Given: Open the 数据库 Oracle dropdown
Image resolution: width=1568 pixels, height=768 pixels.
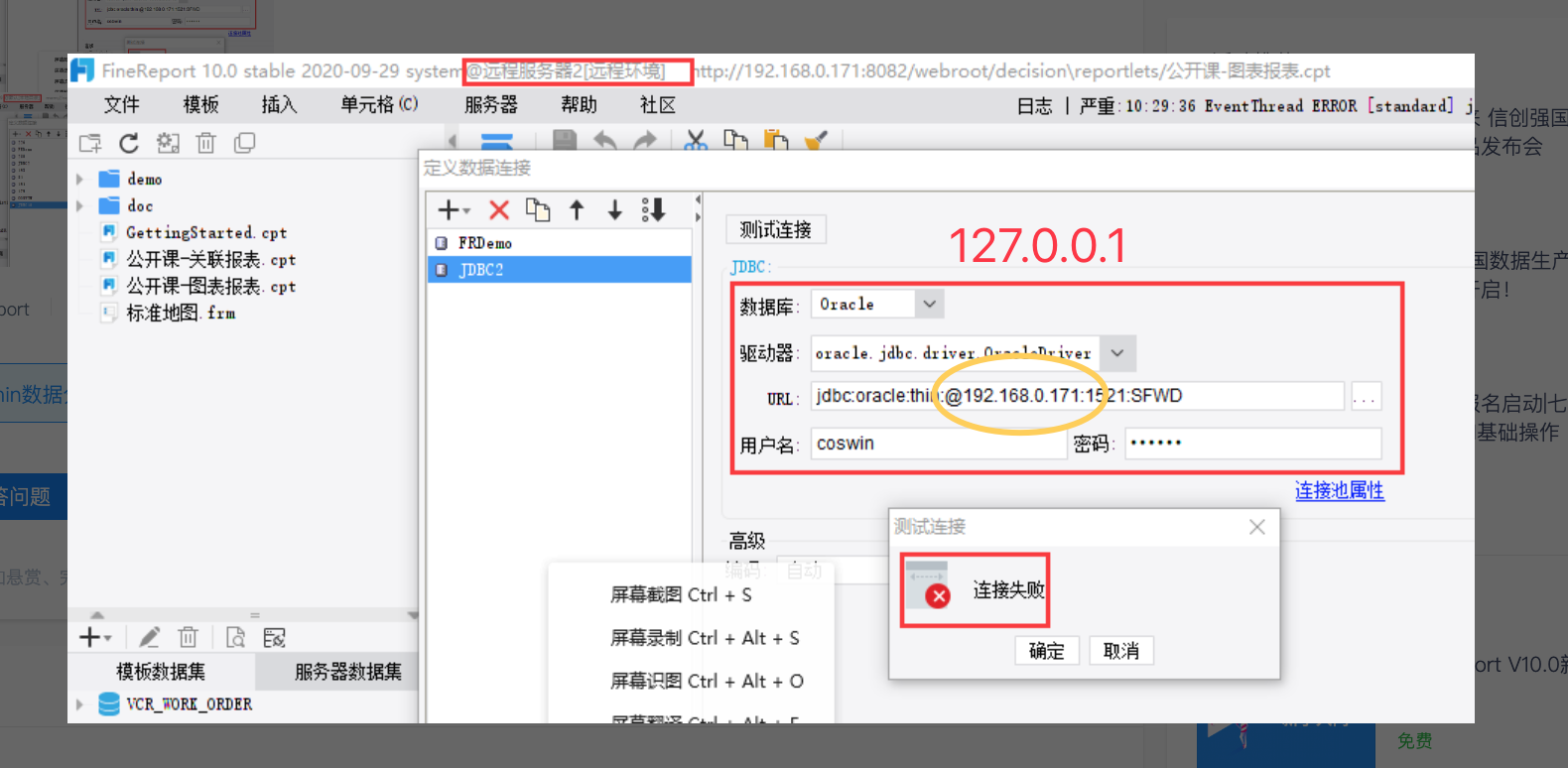Looking at the screenshot, I should point(929,304).
